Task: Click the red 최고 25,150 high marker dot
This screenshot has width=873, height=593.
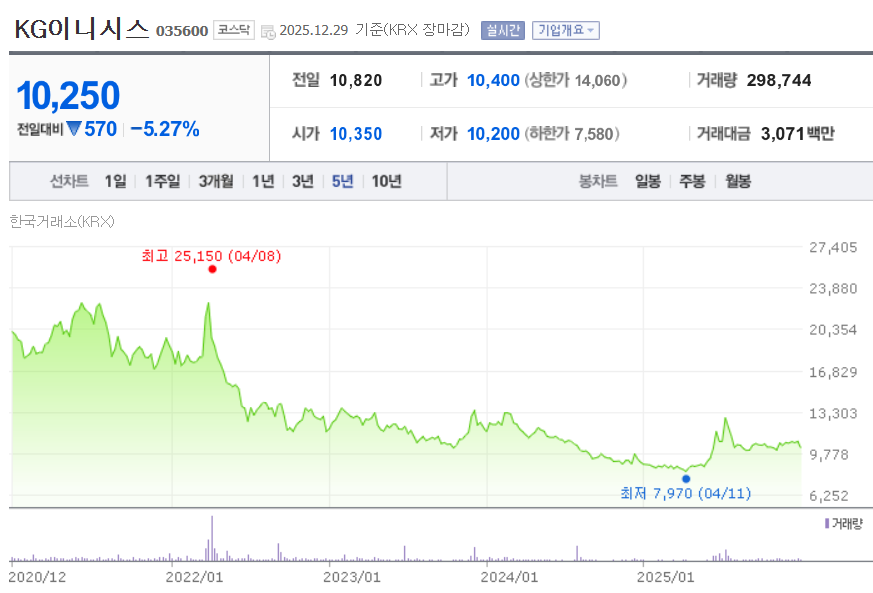Action: [x=212, y=269]
